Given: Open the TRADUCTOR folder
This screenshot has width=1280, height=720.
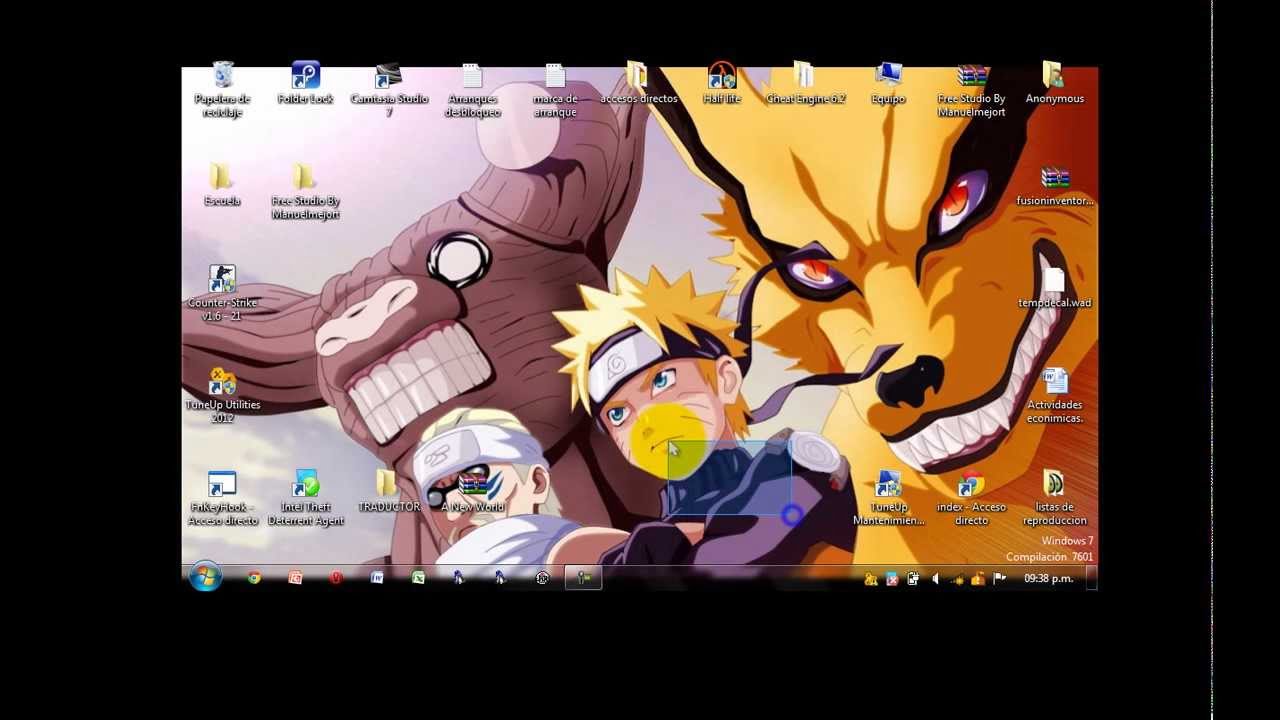Looking at the screenshot, I should tap(389, 491).
